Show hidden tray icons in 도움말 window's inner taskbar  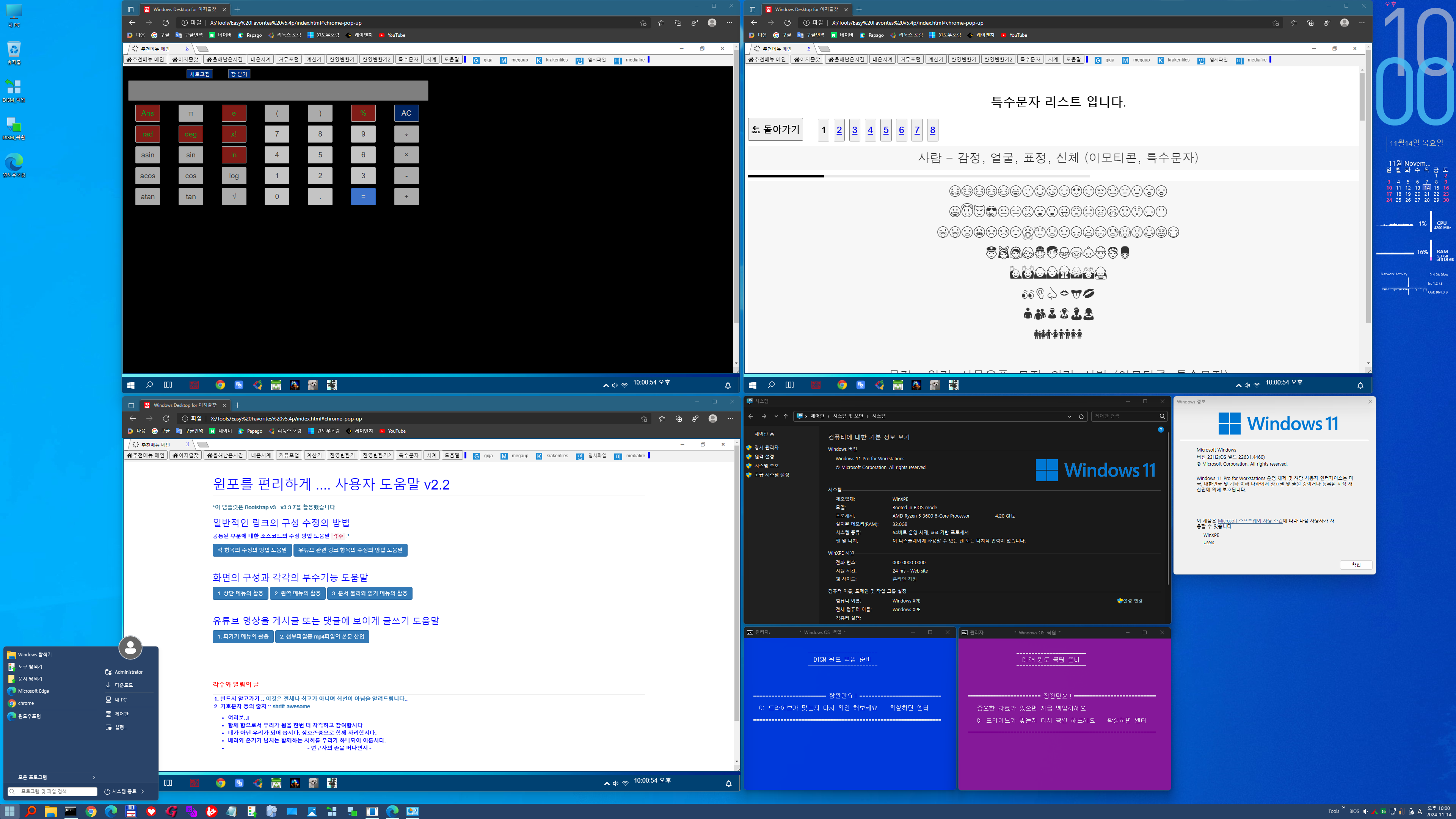pos(607,783)
